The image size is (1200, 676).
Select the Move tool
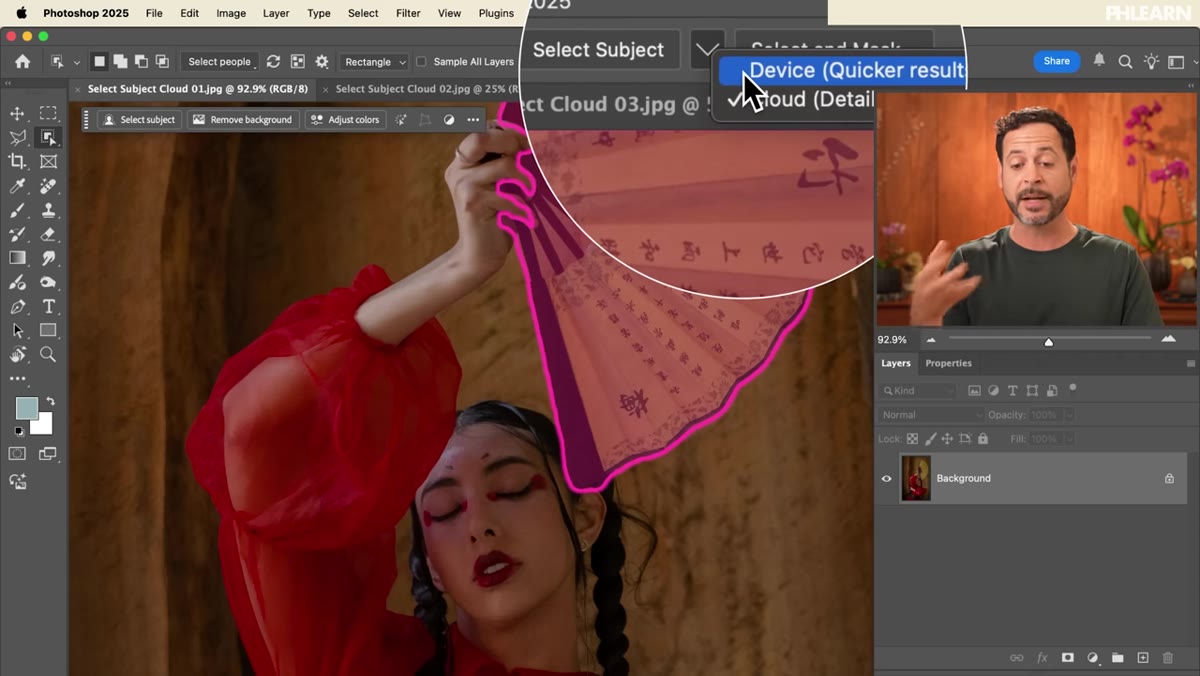click(x=17, y=113)
